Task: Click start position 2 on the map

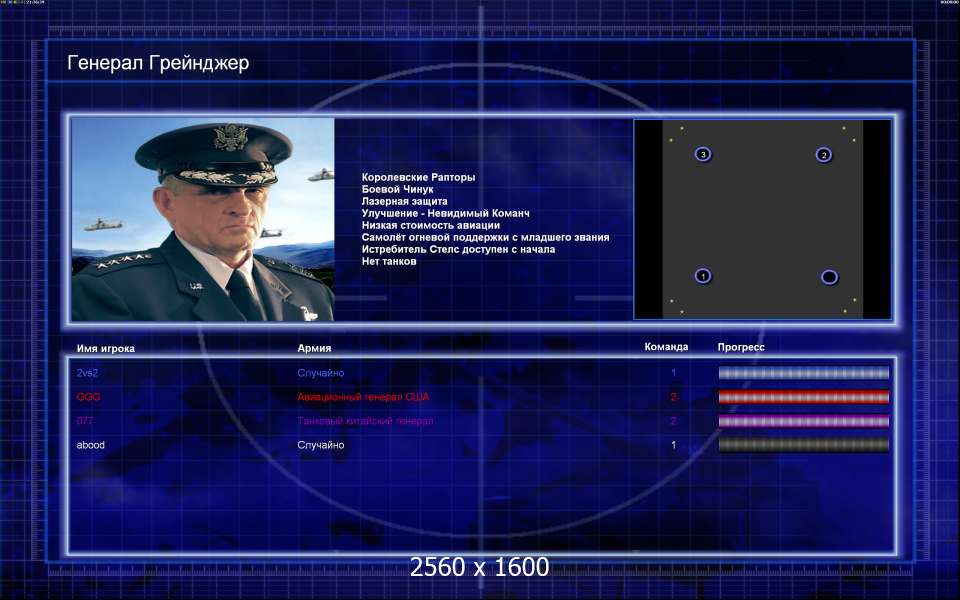Action: click(823, 155)
